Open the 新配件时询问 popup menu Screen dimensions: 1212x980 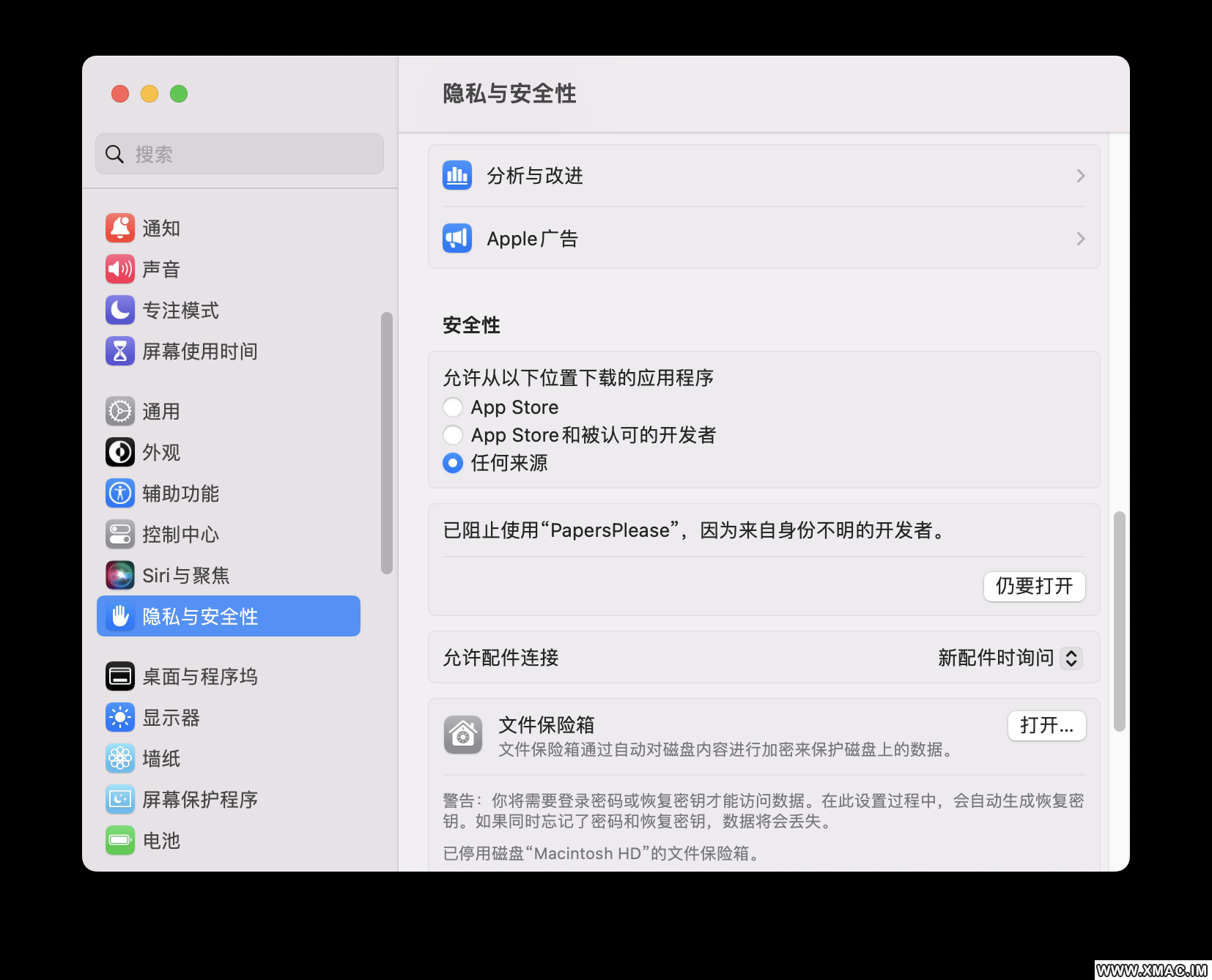pyautogui.click(x=1010, y=658)
